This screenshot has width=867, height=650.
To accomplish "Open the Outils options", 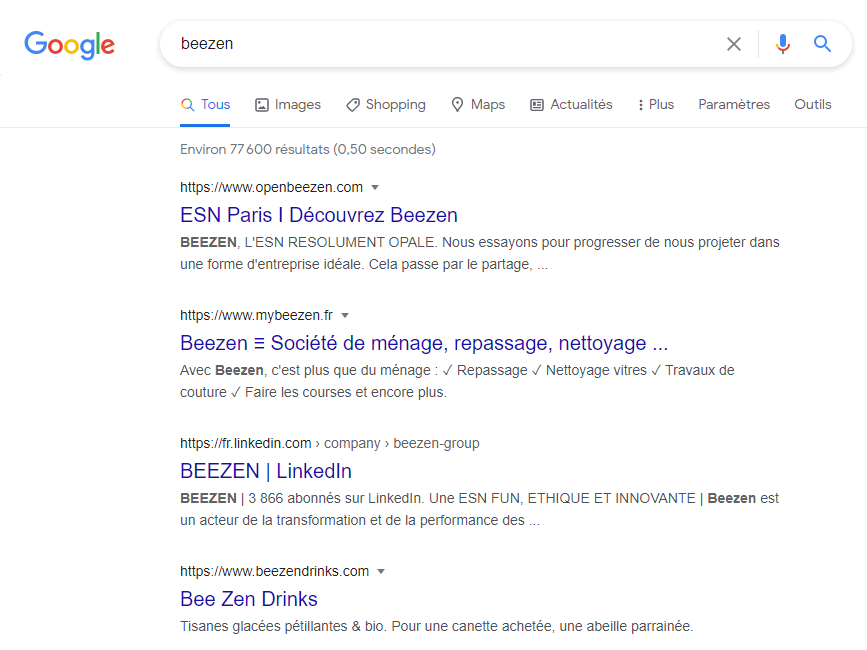I will 812,104.
